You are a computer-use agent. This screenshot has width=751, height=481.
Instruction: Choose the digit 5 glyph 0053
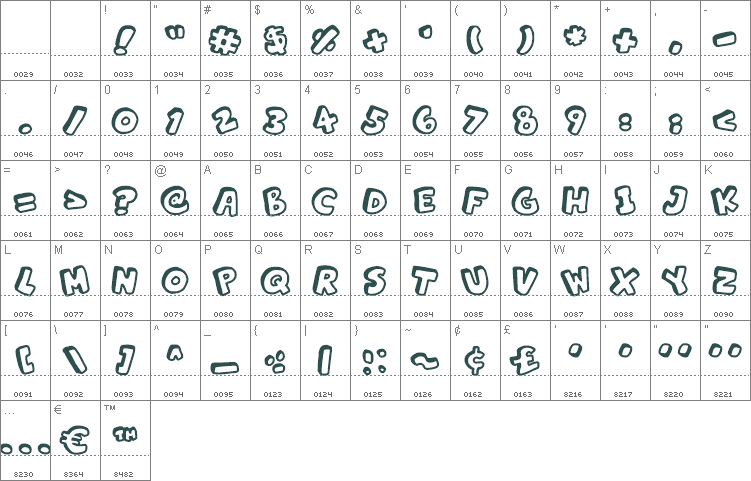point(375,120)
